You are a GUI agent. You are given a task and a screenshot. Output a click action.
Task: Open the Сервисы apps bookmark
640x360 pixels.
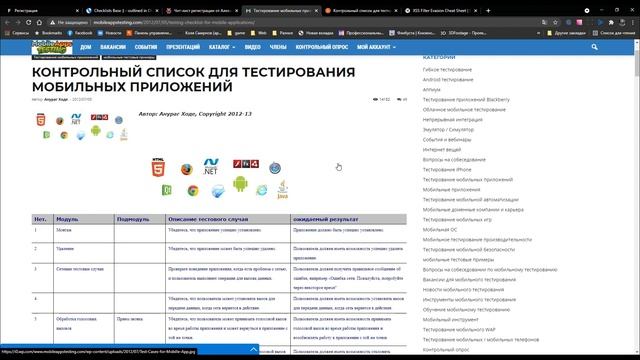(17, 33)
